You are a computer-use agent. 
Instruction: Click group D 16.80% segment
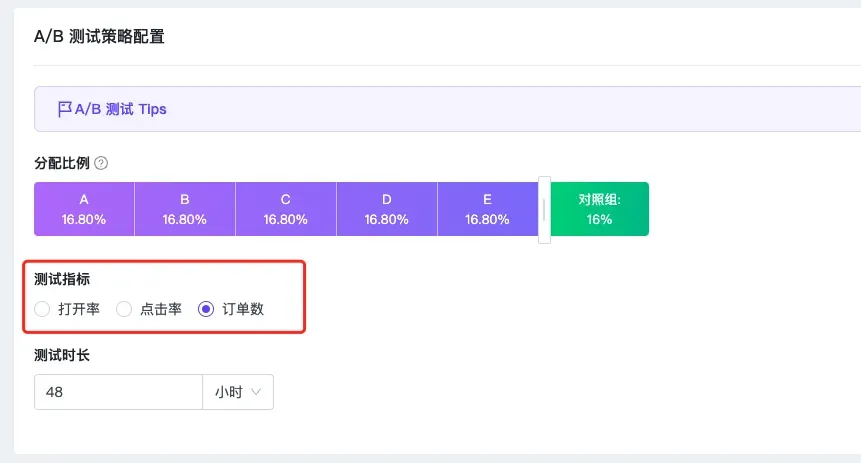pyautogui.click(x=387, y=209)
